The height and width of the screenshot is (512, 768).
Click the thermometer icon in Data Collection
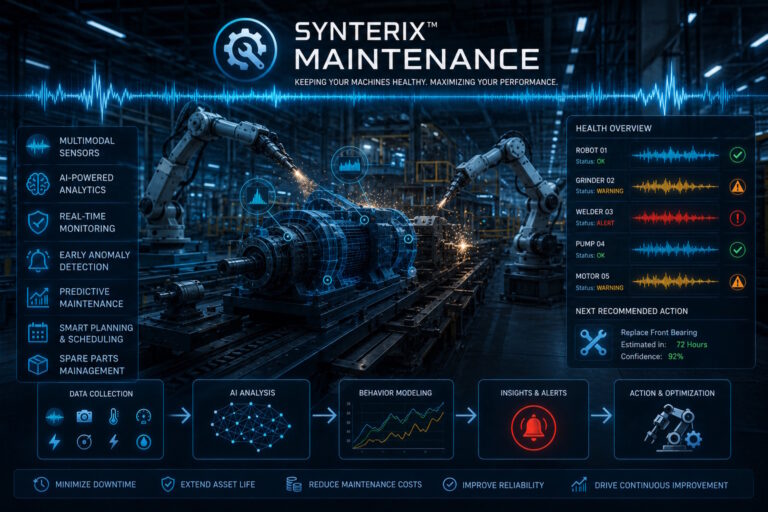[x=114, y=416]
